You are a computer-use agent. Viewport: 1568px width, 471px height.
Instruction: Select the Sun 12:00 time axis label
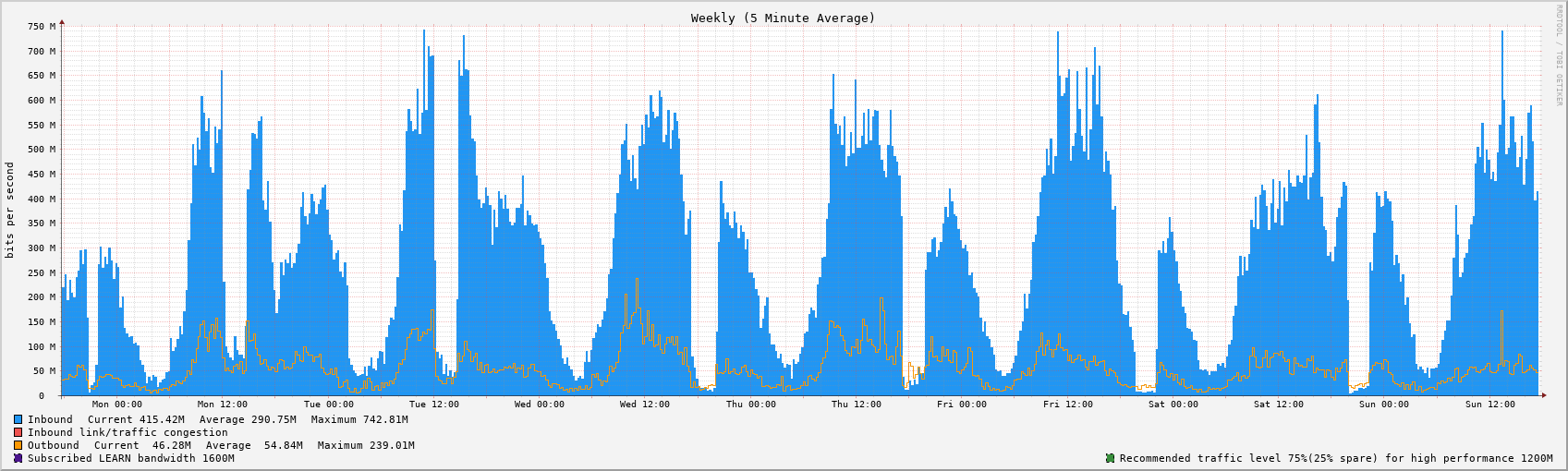tap(1489, 405)
